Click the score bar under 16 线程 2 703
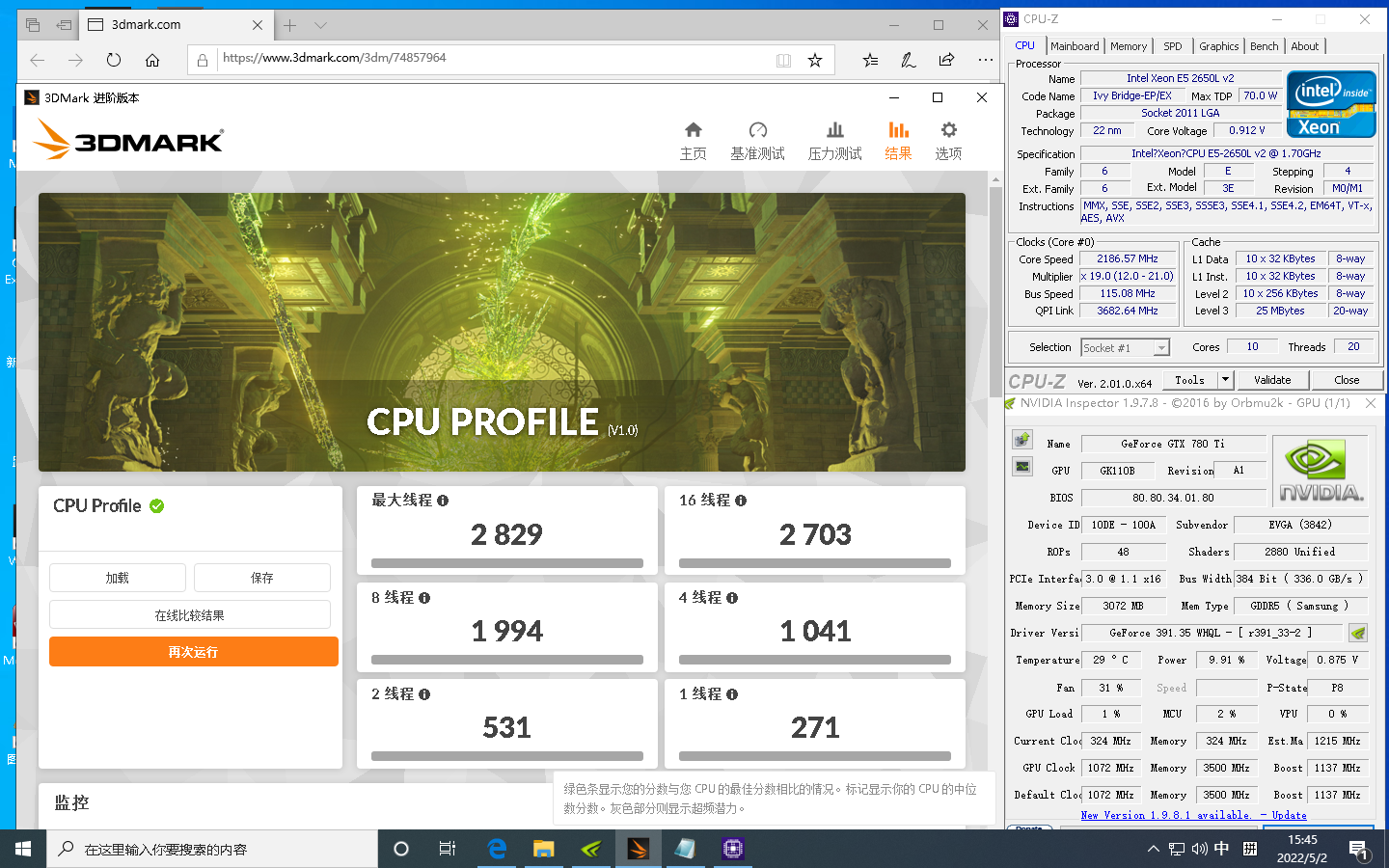This screenshot has width=1389, height=868. pos(815,563)
